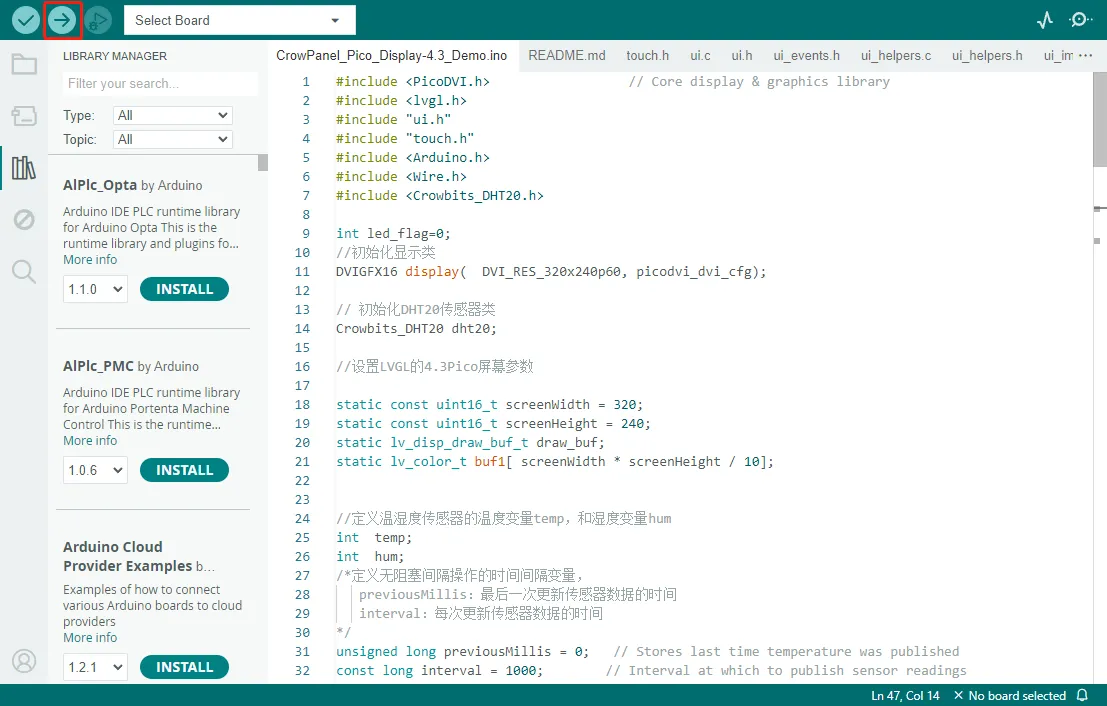Open the library Topic filter dropdown

172,139
